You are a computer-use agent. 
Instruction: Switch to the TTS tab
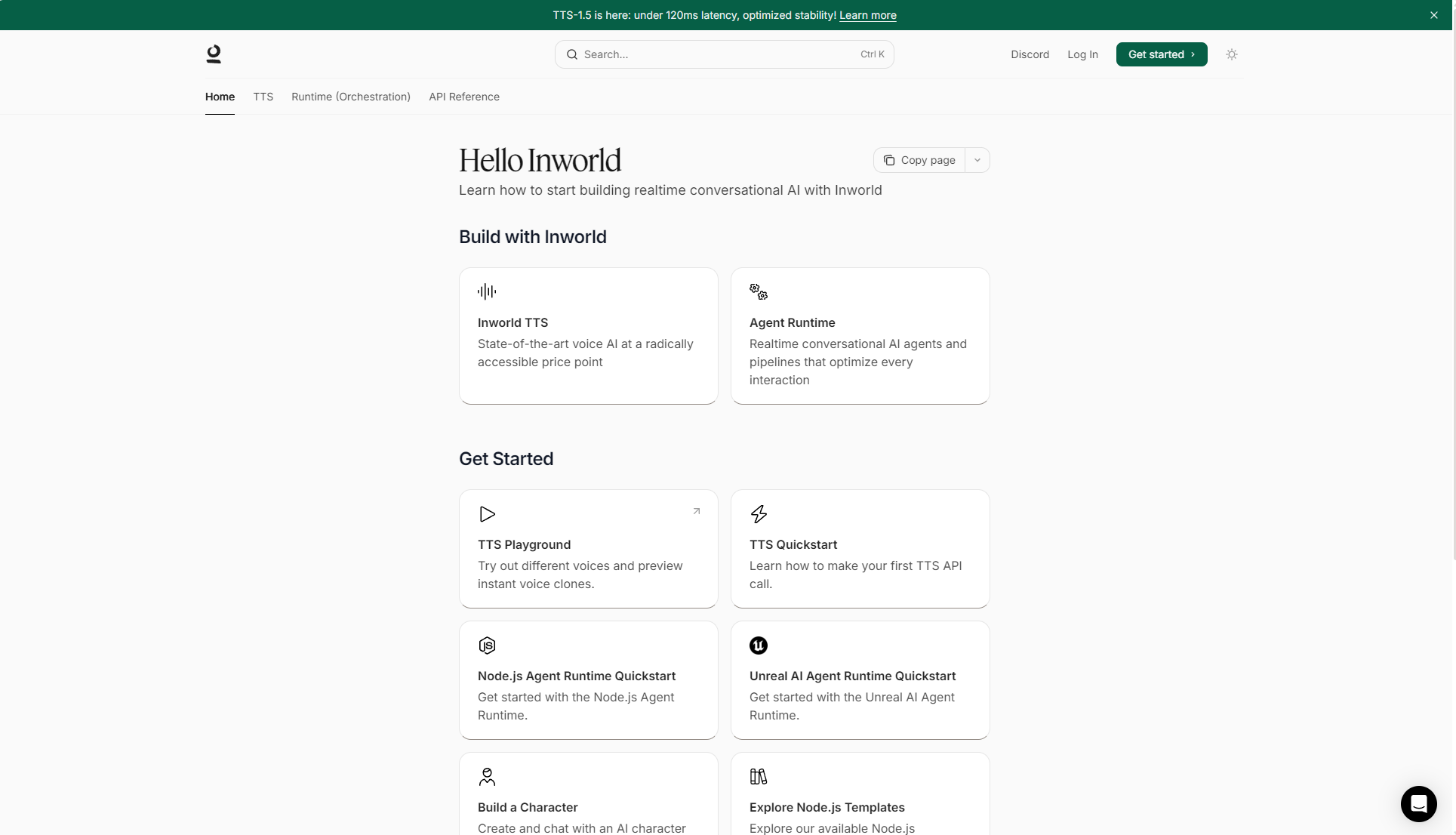coord(263,97)
